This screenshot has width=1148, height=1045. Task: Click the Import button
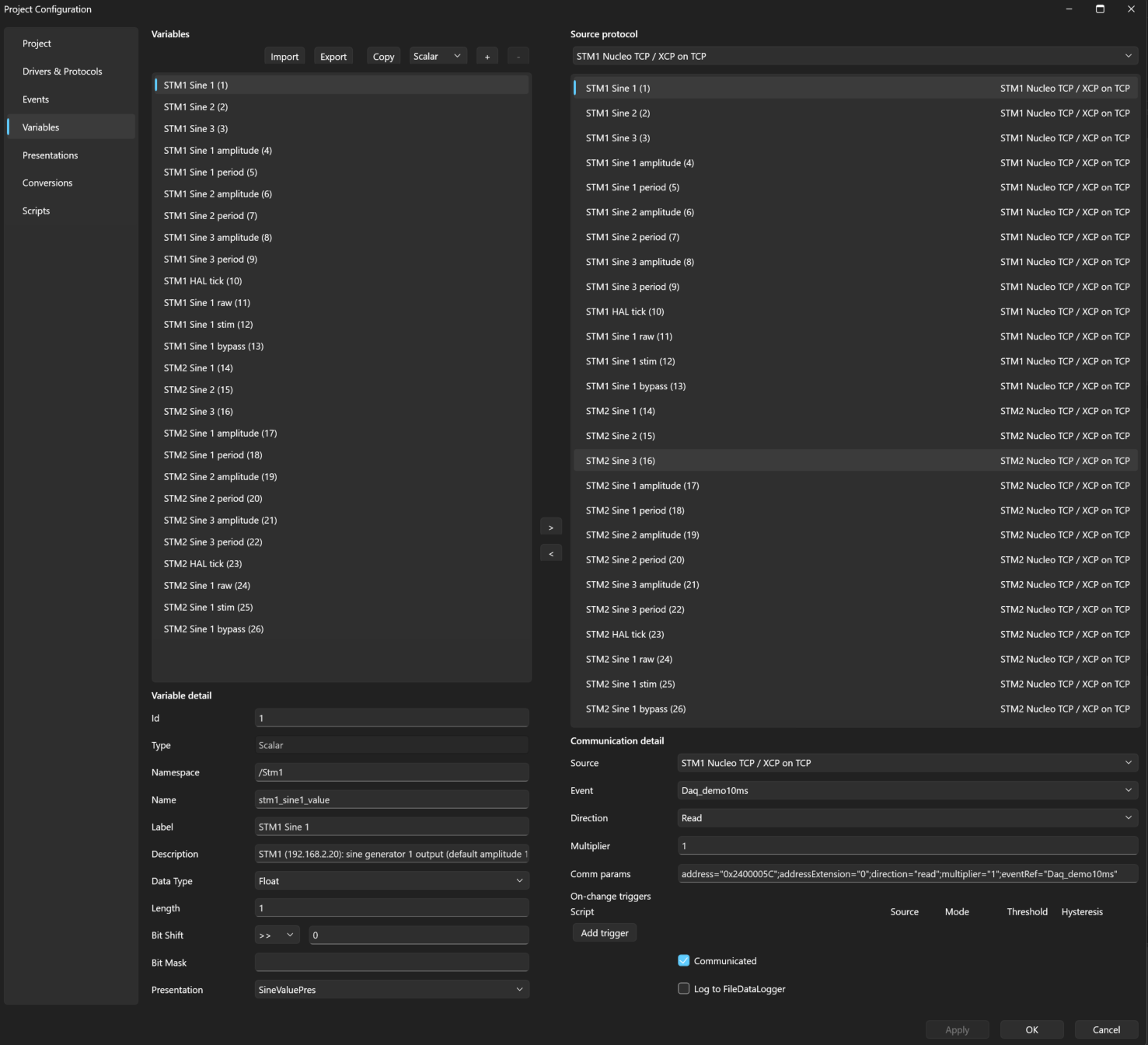[x=284, y=57]
